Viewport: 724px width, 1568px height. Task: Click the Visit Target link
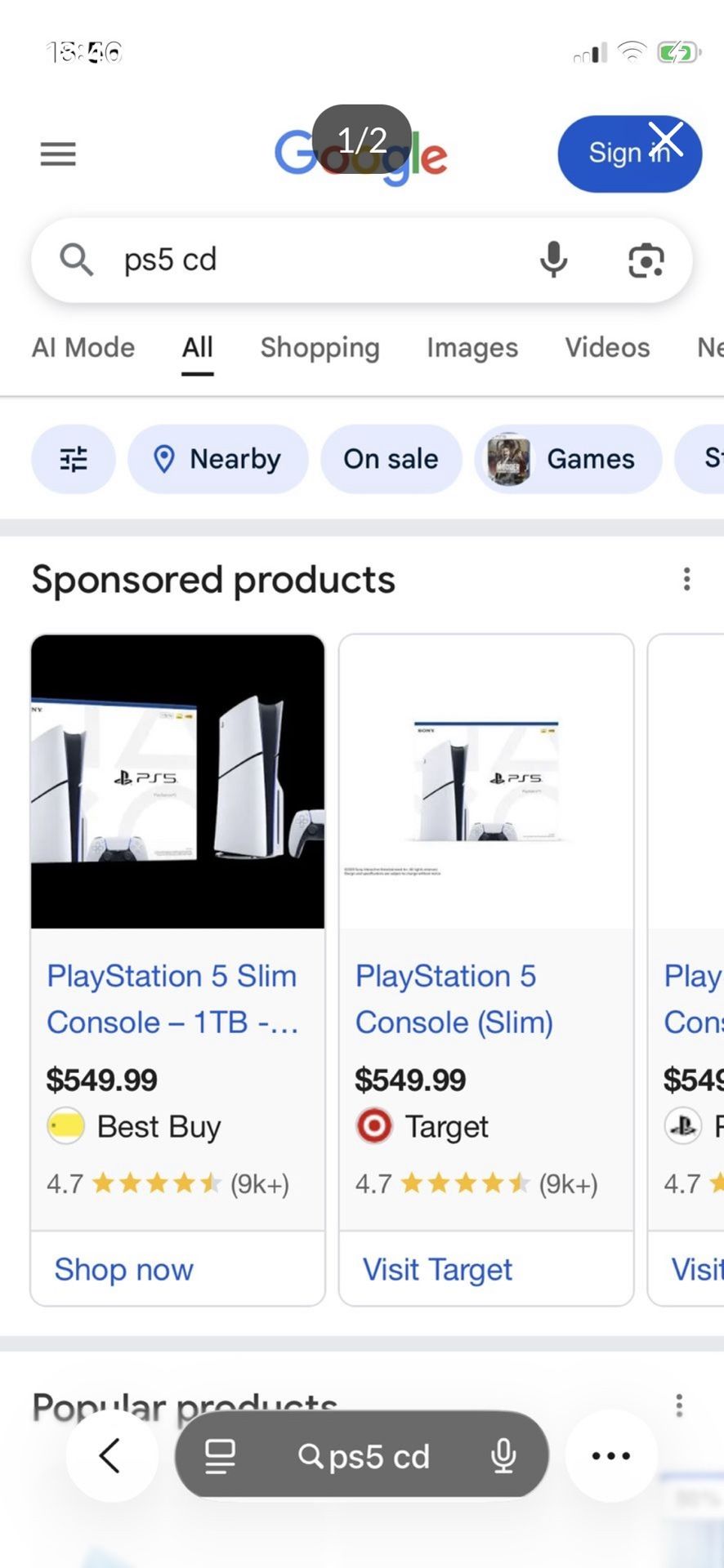[x=437, y=1269]
